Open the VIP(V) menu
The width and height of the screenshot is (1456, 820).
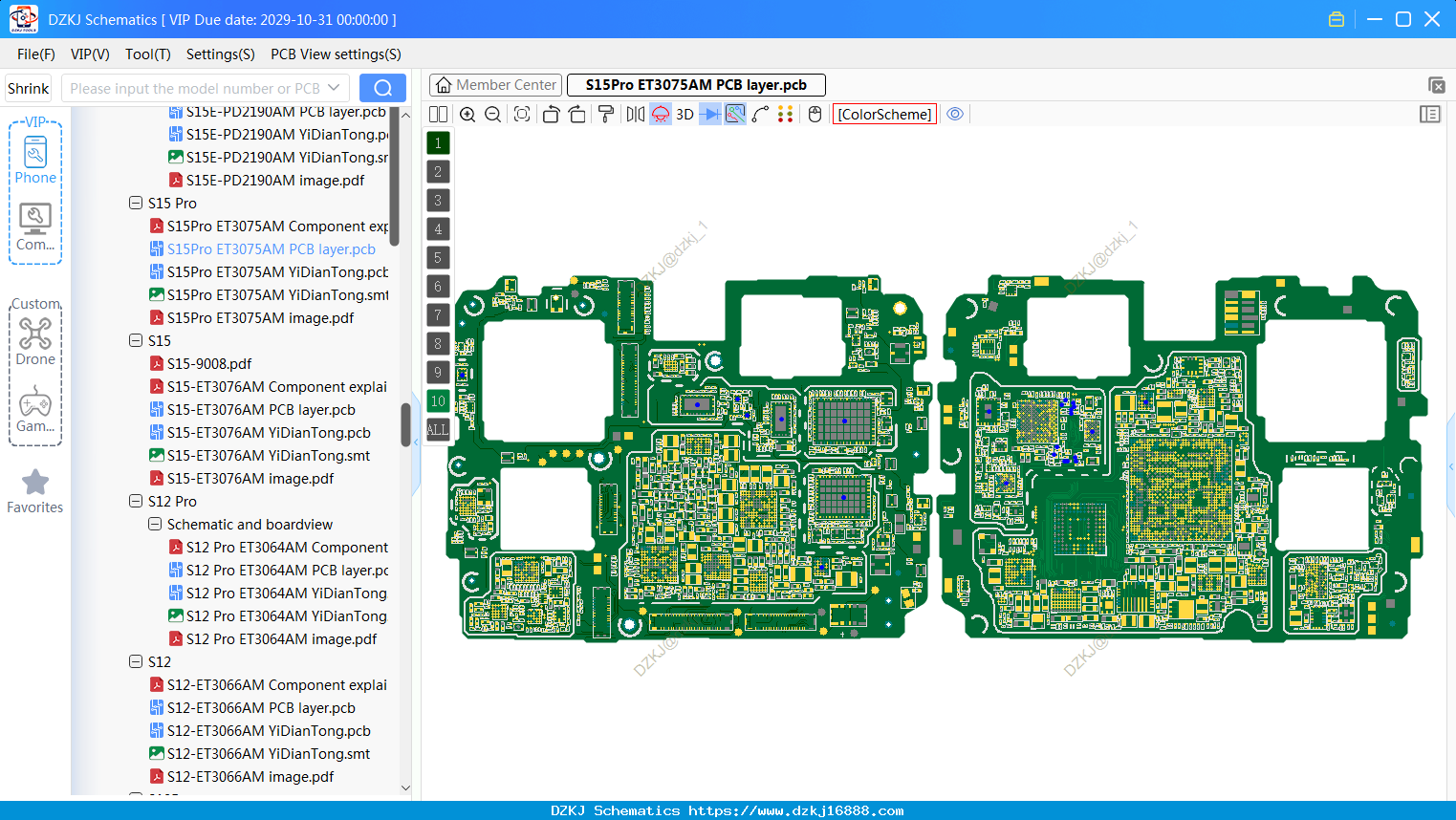tap(90, 54)
